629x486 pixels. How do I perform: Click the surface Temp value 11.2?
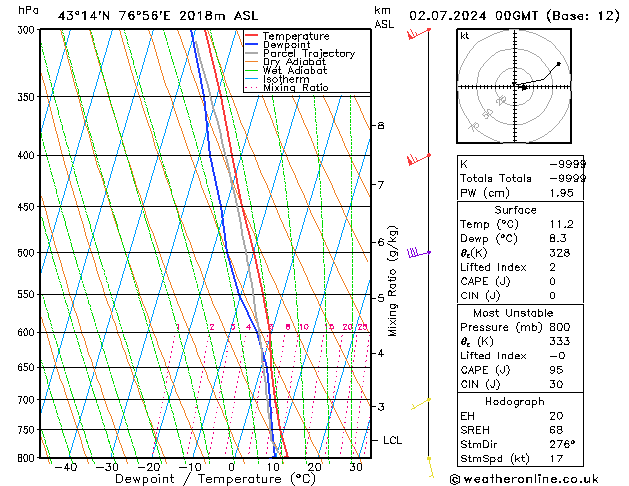coord(561,224)
